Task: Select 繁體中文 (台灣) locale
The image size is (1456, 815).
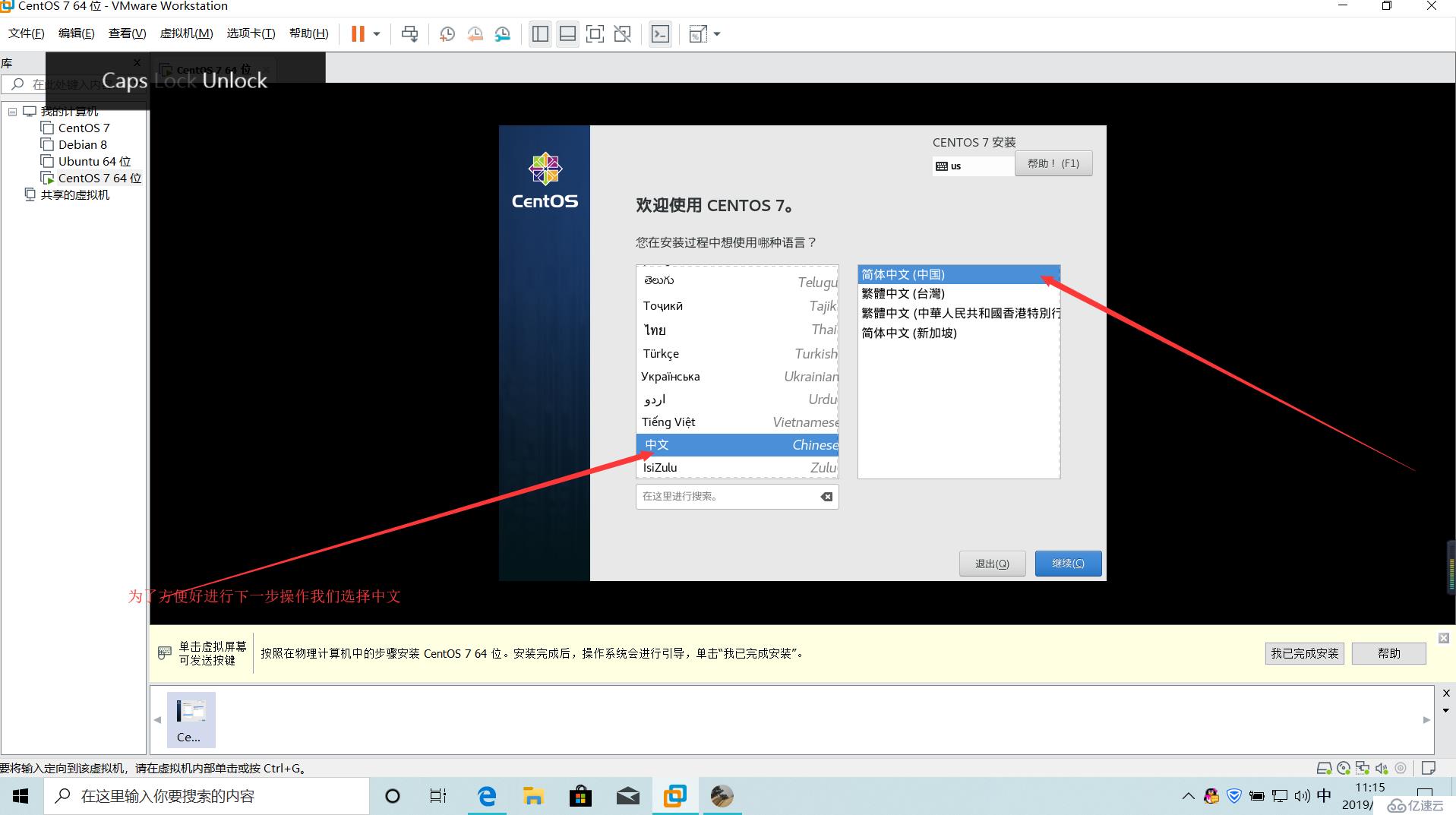Action: (x=959, y=293)
